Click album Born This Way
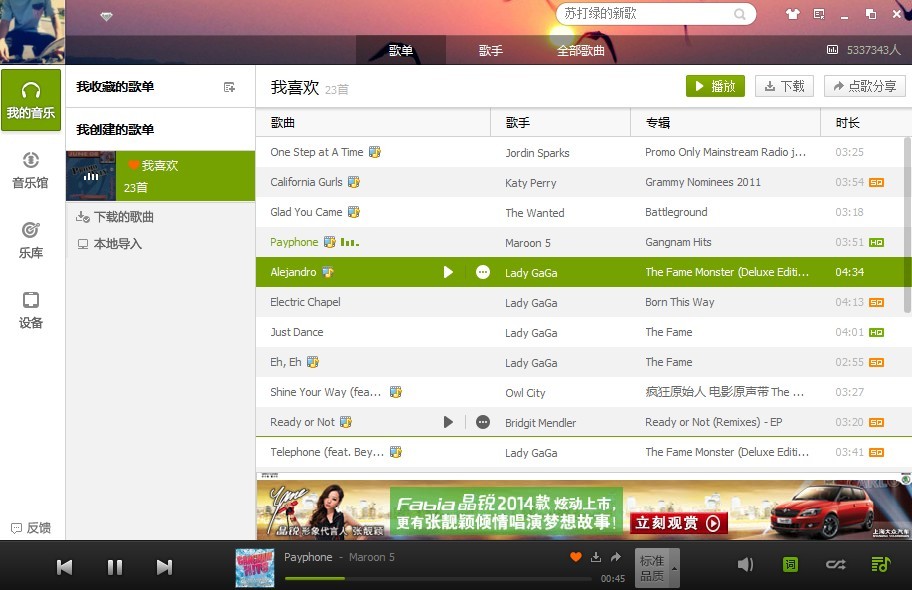Viewport: 912px width, 590px height. [679, 302]
